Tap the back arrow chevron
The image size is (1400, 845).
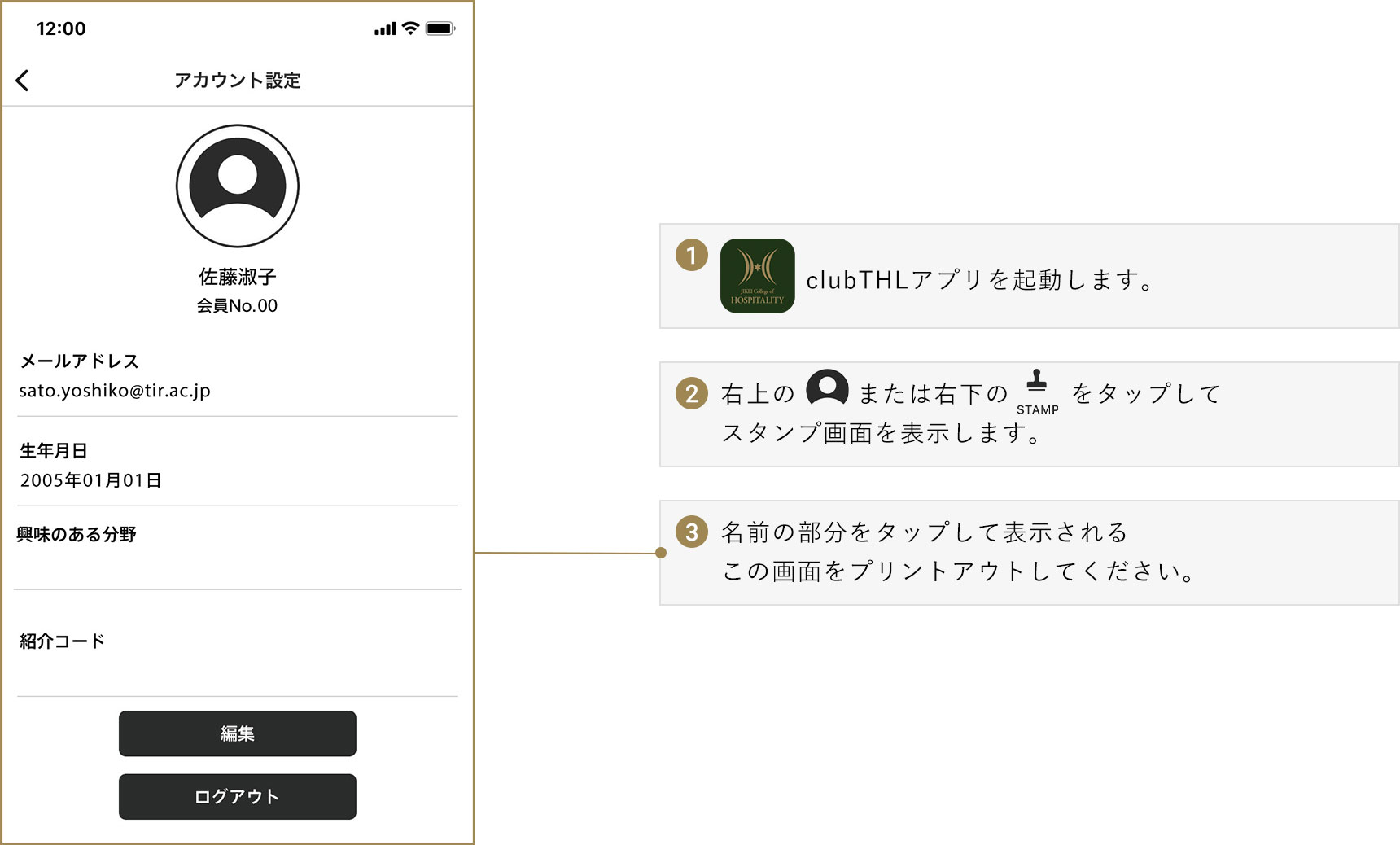pyautogui.click(x=23, y=81)
